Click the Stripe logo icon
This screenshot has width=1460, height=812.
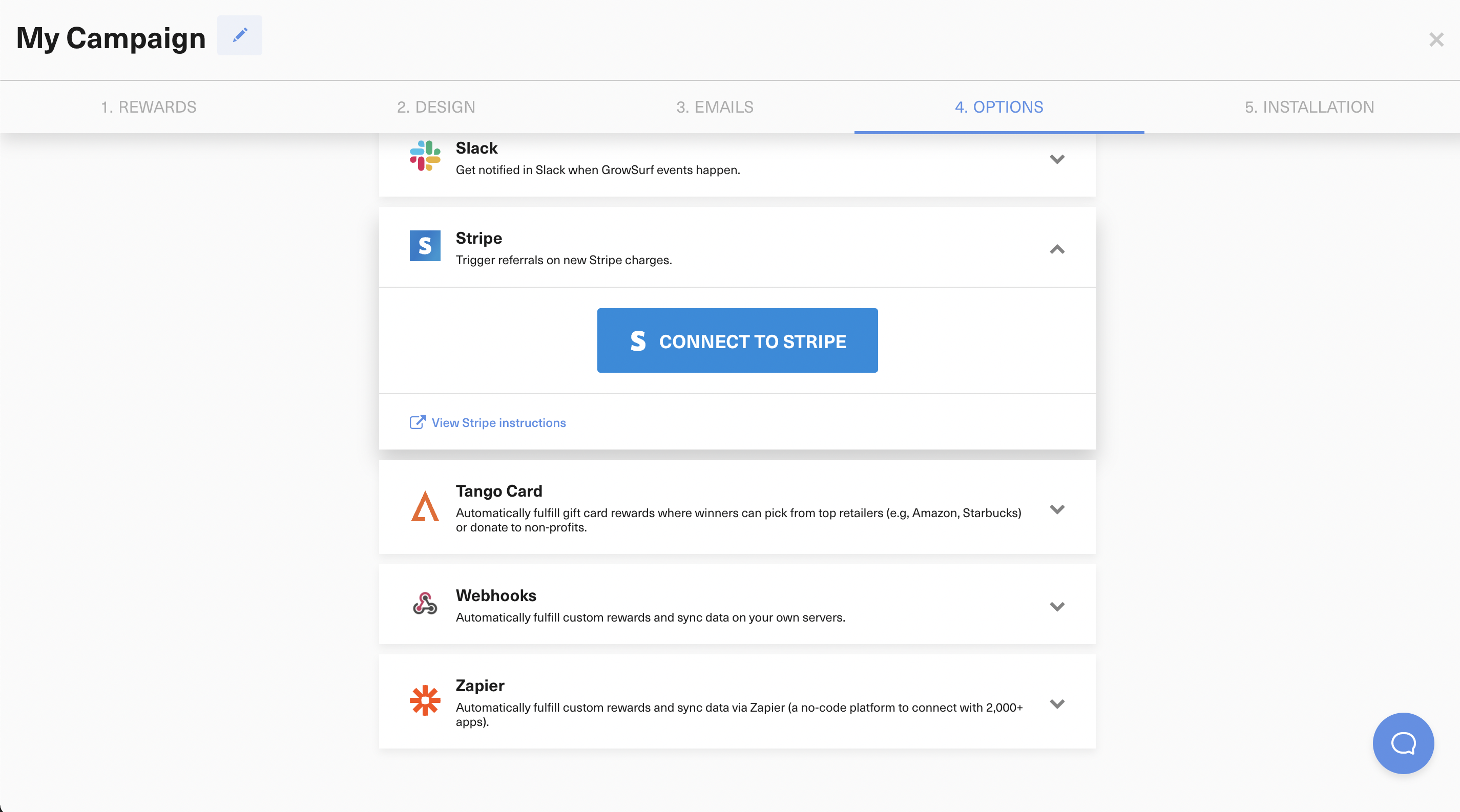tap(425, 246)
